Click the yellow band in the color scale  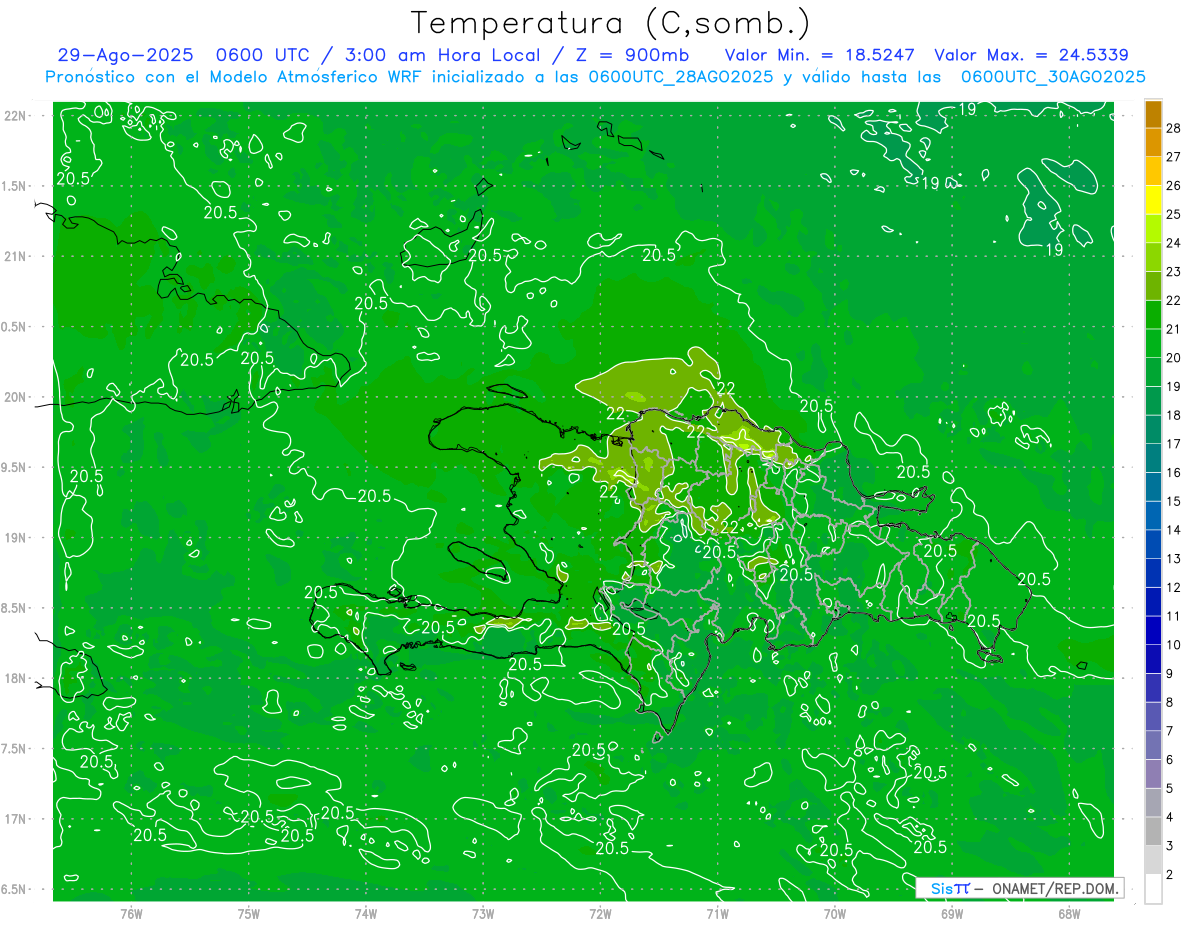click(1153, 199)
